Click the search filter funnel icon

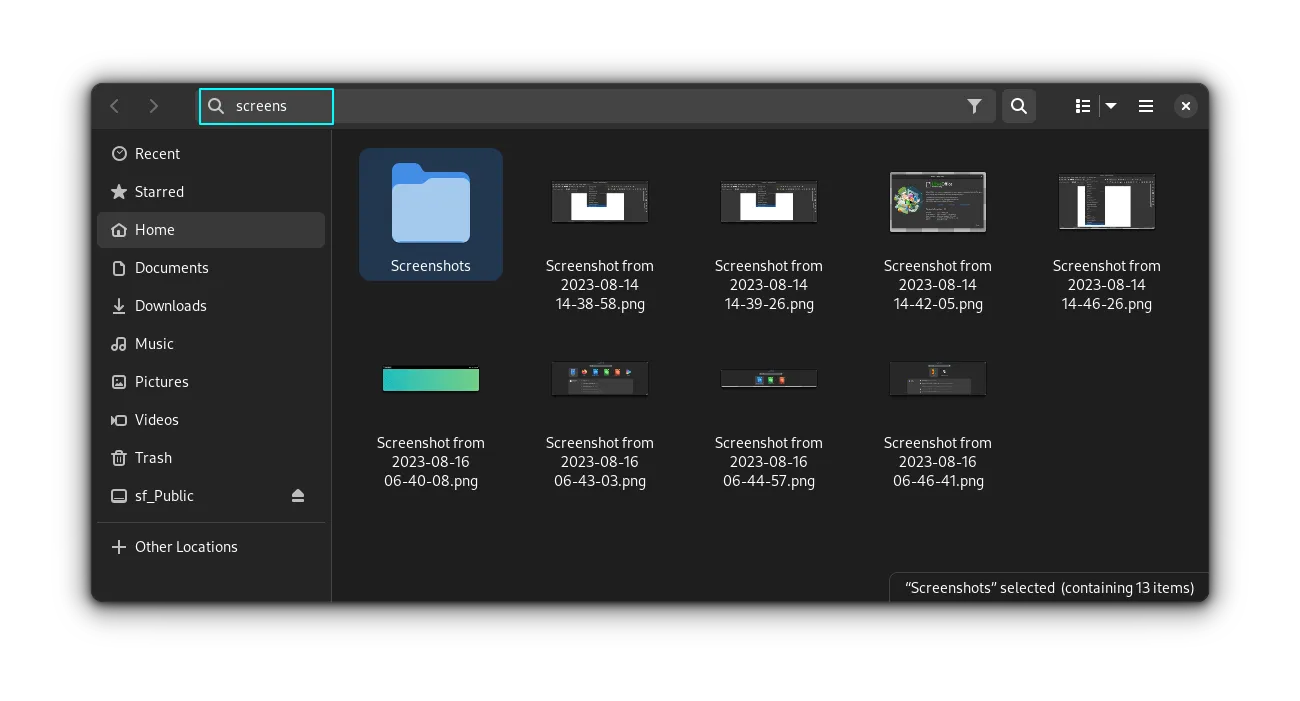coord(974,106)
